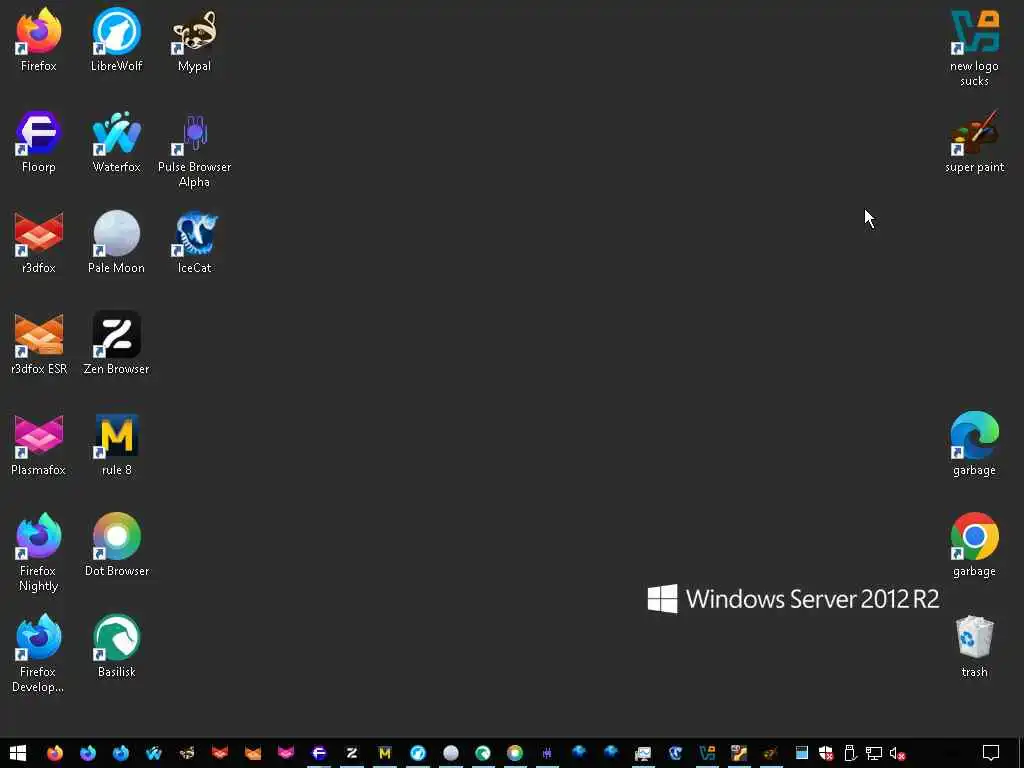Viewport: 1024px width, 768px height.
Task: Switch to Zen Browser in the taskbar
Action: pyautogui.click(x=351, y=753)
